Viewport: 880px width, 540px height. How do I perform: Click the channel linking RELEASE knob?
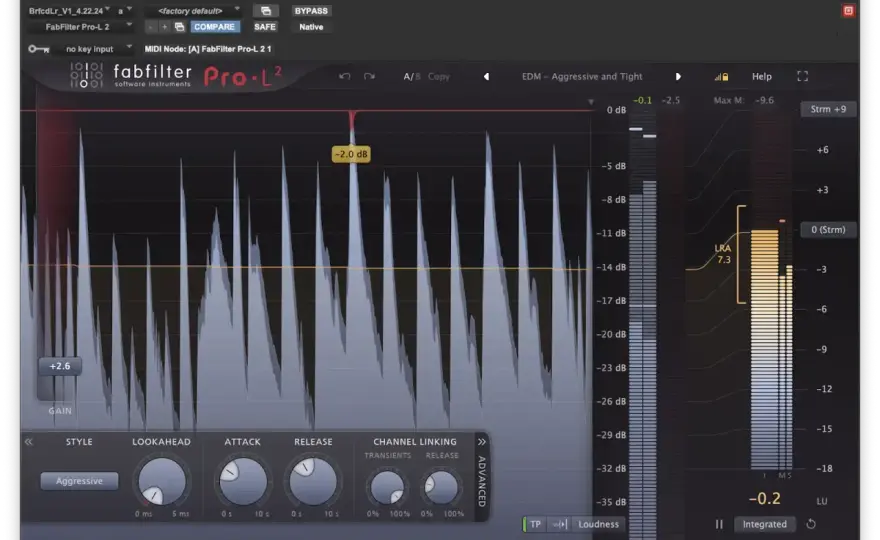point(441,487)
